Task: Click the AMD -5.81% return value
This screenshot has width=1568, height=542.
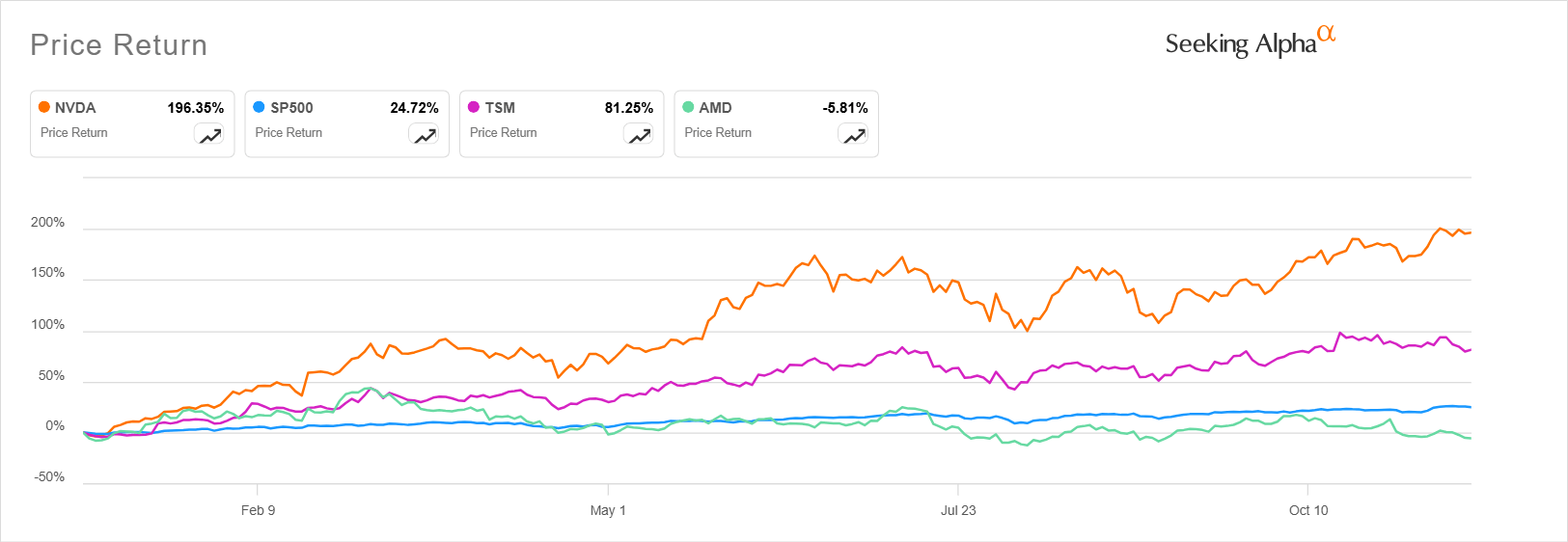Action: [844, 108]
